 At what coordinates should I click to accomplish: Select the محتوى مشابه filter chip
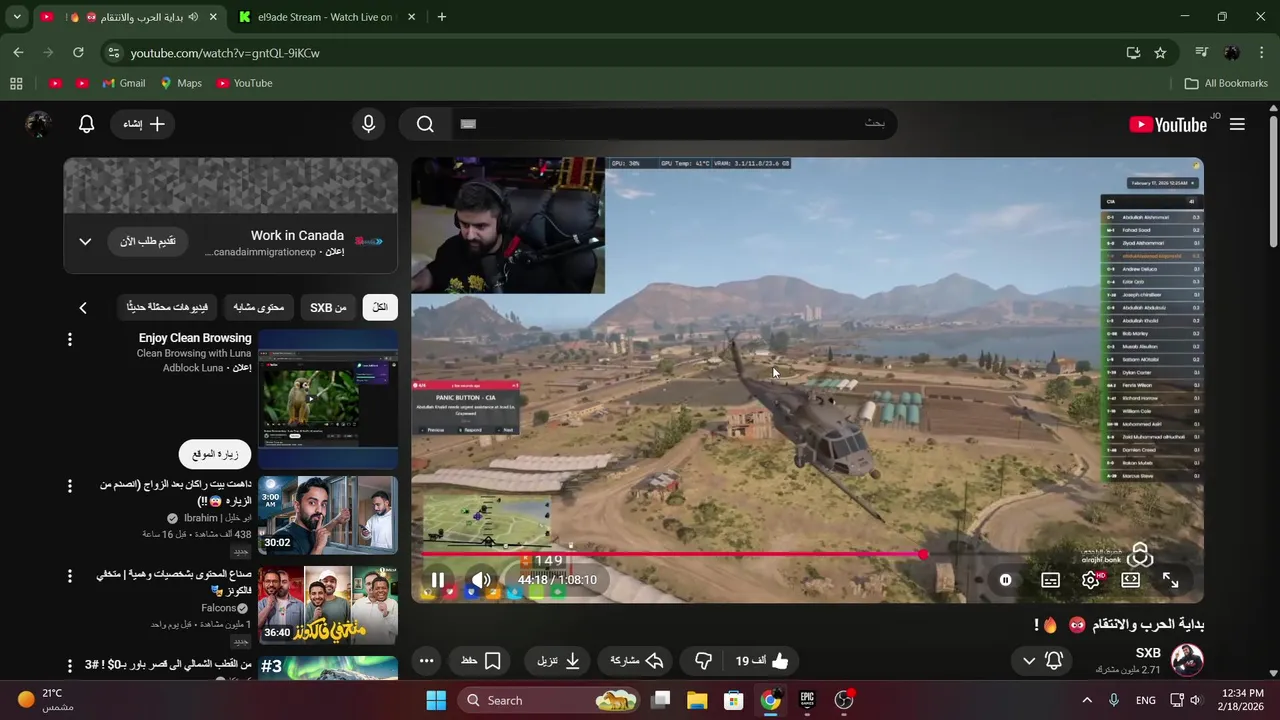258,307
